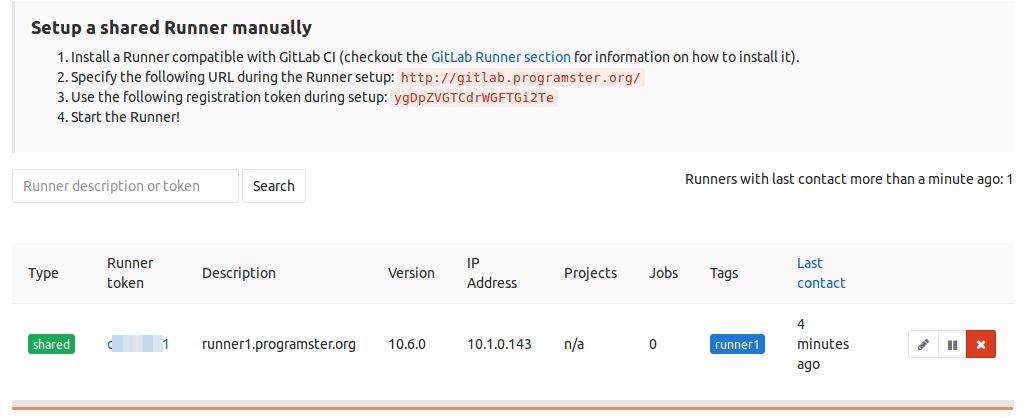Edit runner1 with the pencil icon
This screenshot has height=418, width=1025.
coord(923,345)
